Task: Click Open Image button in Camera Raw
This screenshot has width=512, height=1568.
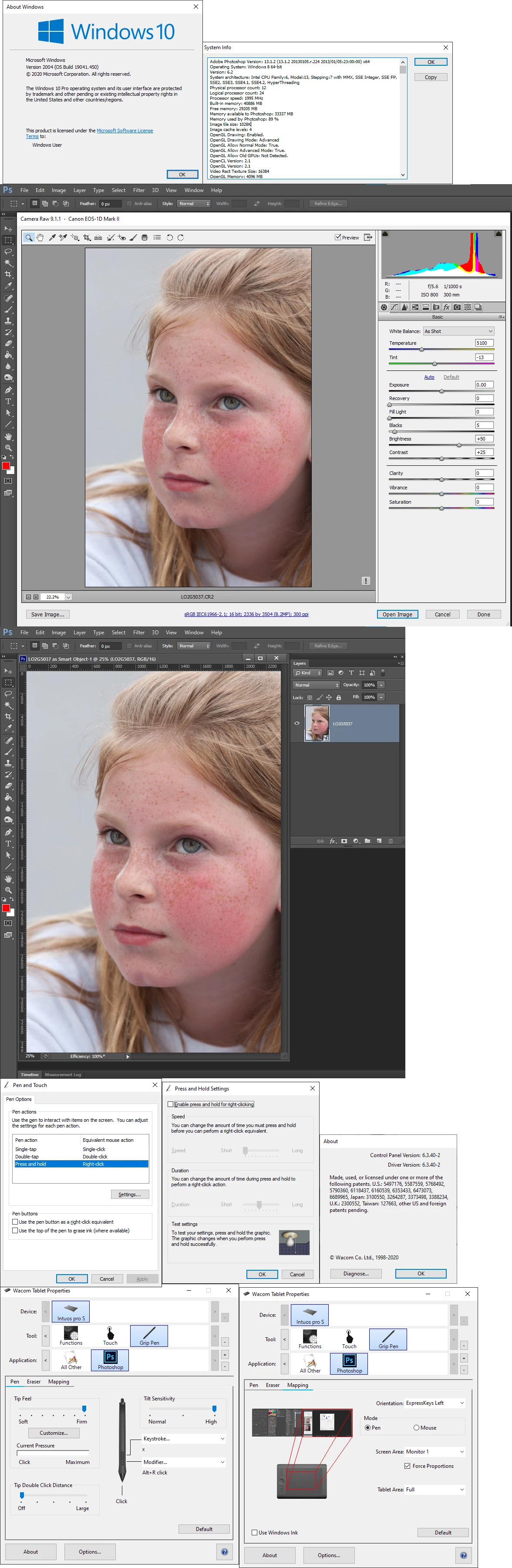Action: pyautogui.click(x=397, y=614)
